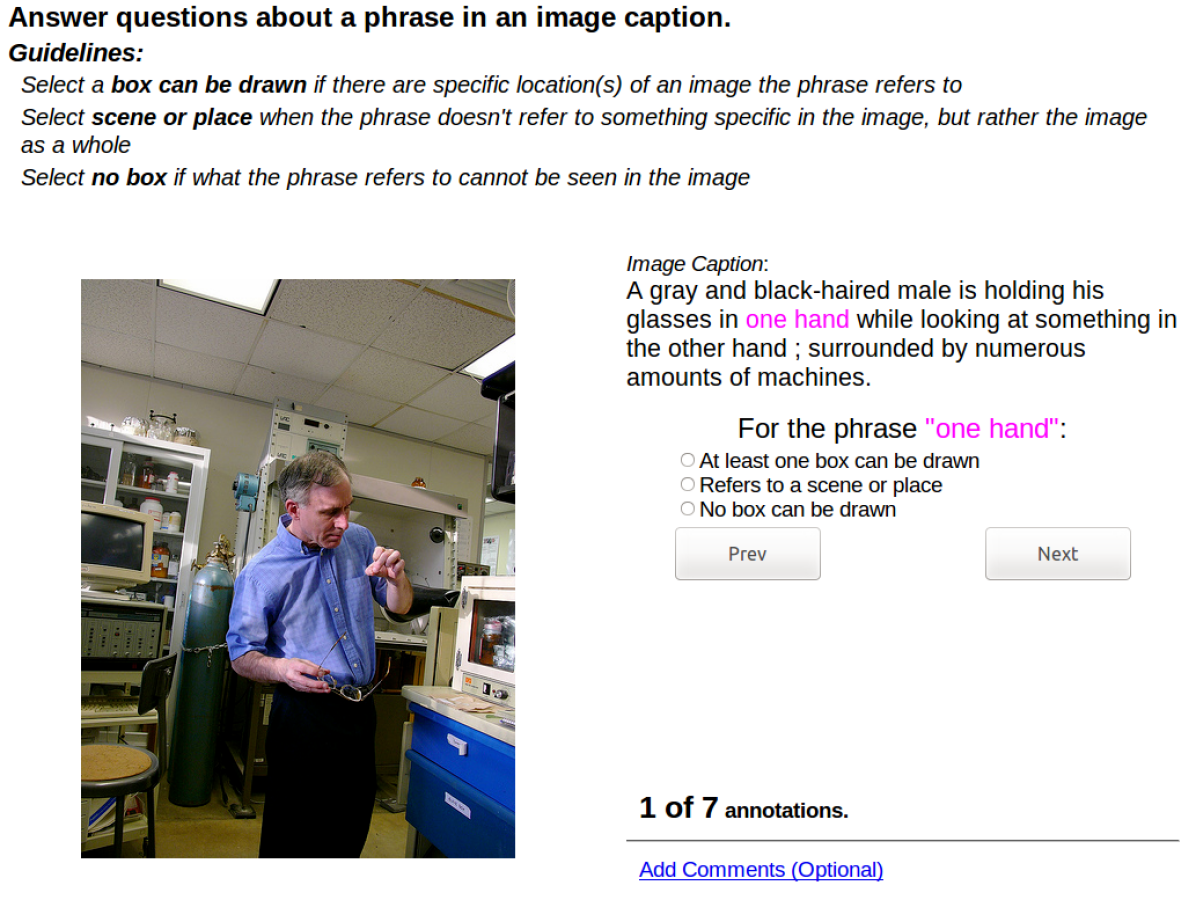Click the bold 'scene or place' guideline text
This screenshot has width=1196, height=900.
172,117
